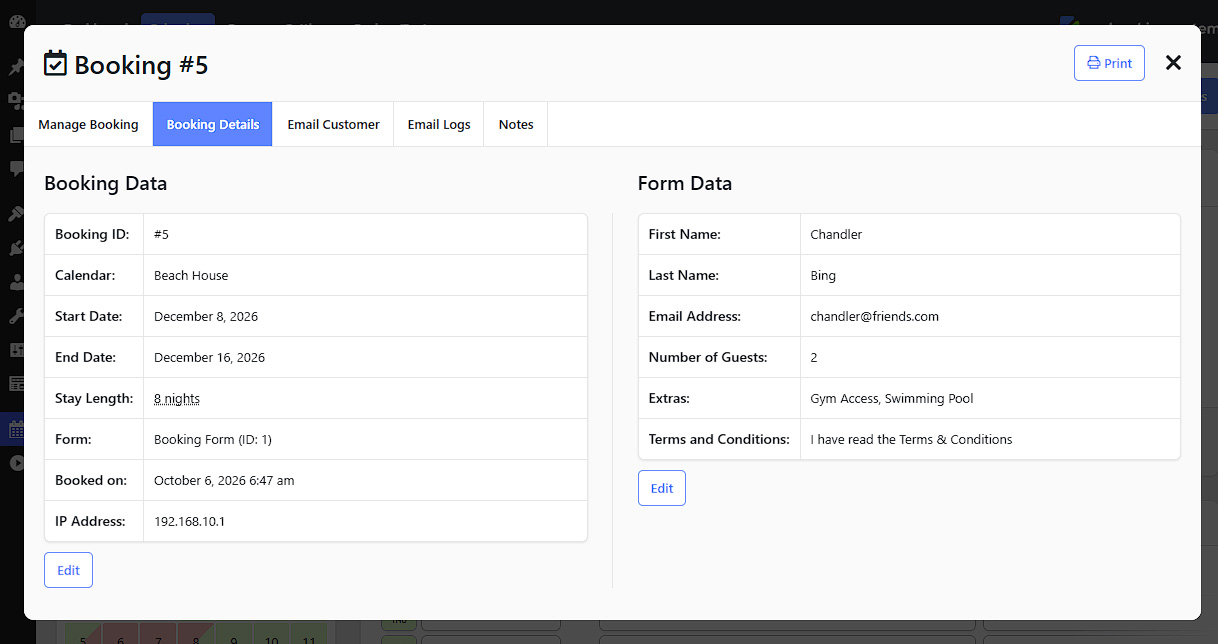The image size is (1218, 644).
Task: Open Pages icon in background sidebar
Action: coord(17,134)
